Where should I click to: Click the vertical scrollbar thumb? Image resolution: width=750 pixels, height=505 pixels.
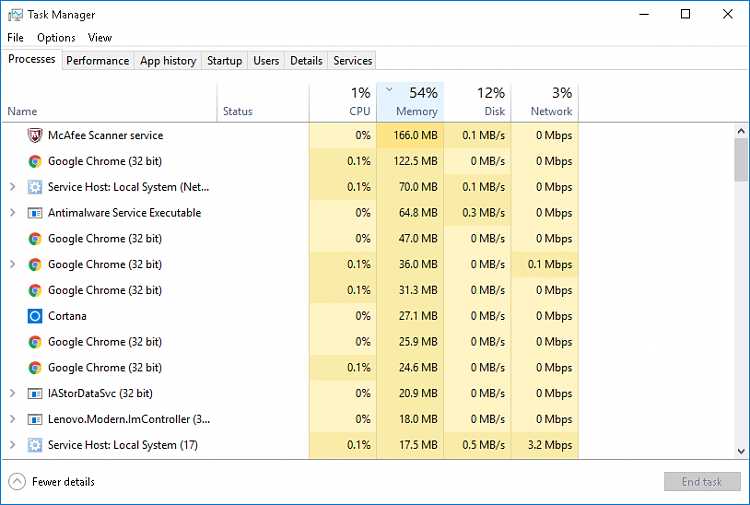(741, 160)
